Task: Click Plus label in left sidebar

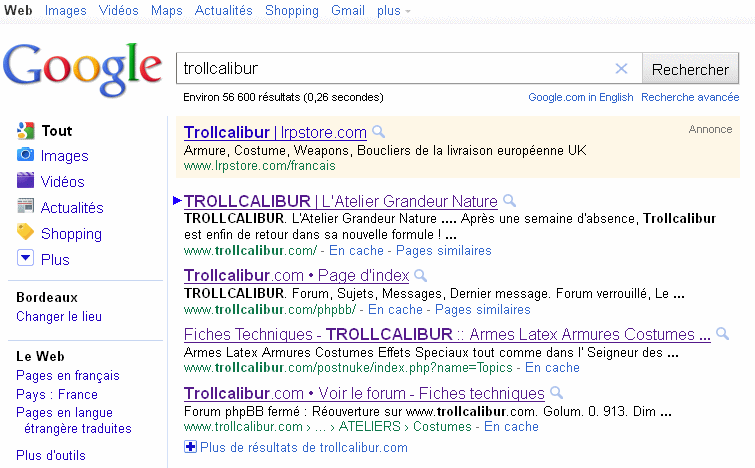Action: click(x=55, y=260)
